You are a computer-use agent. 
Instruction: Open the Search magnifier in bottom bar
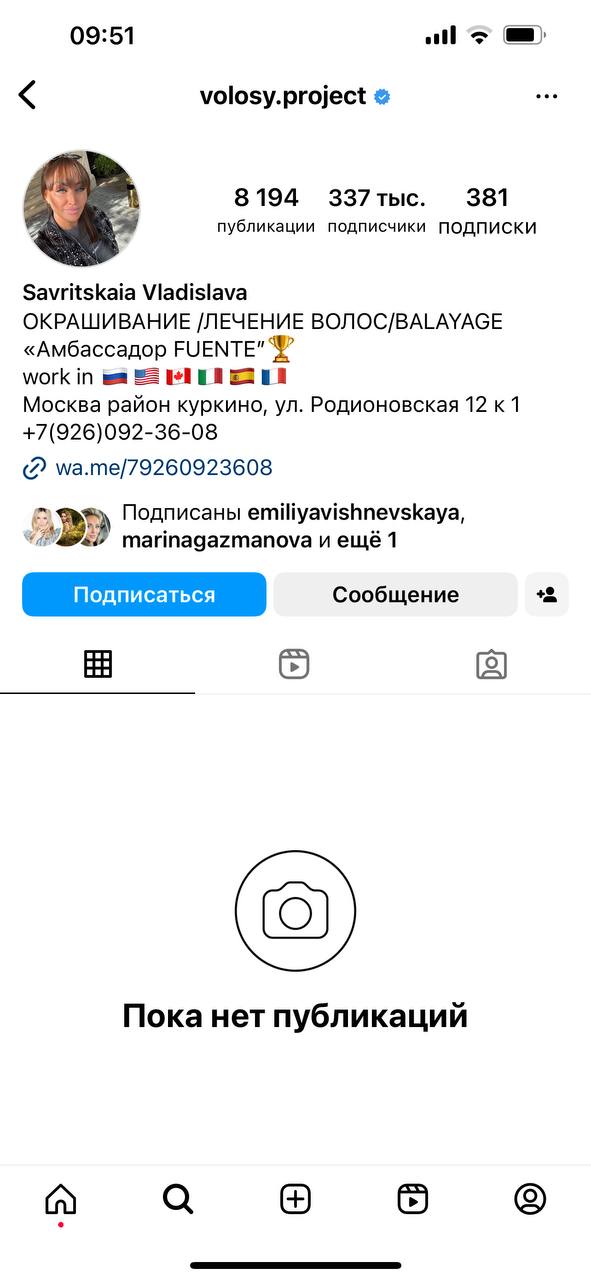click(178, 1198)
